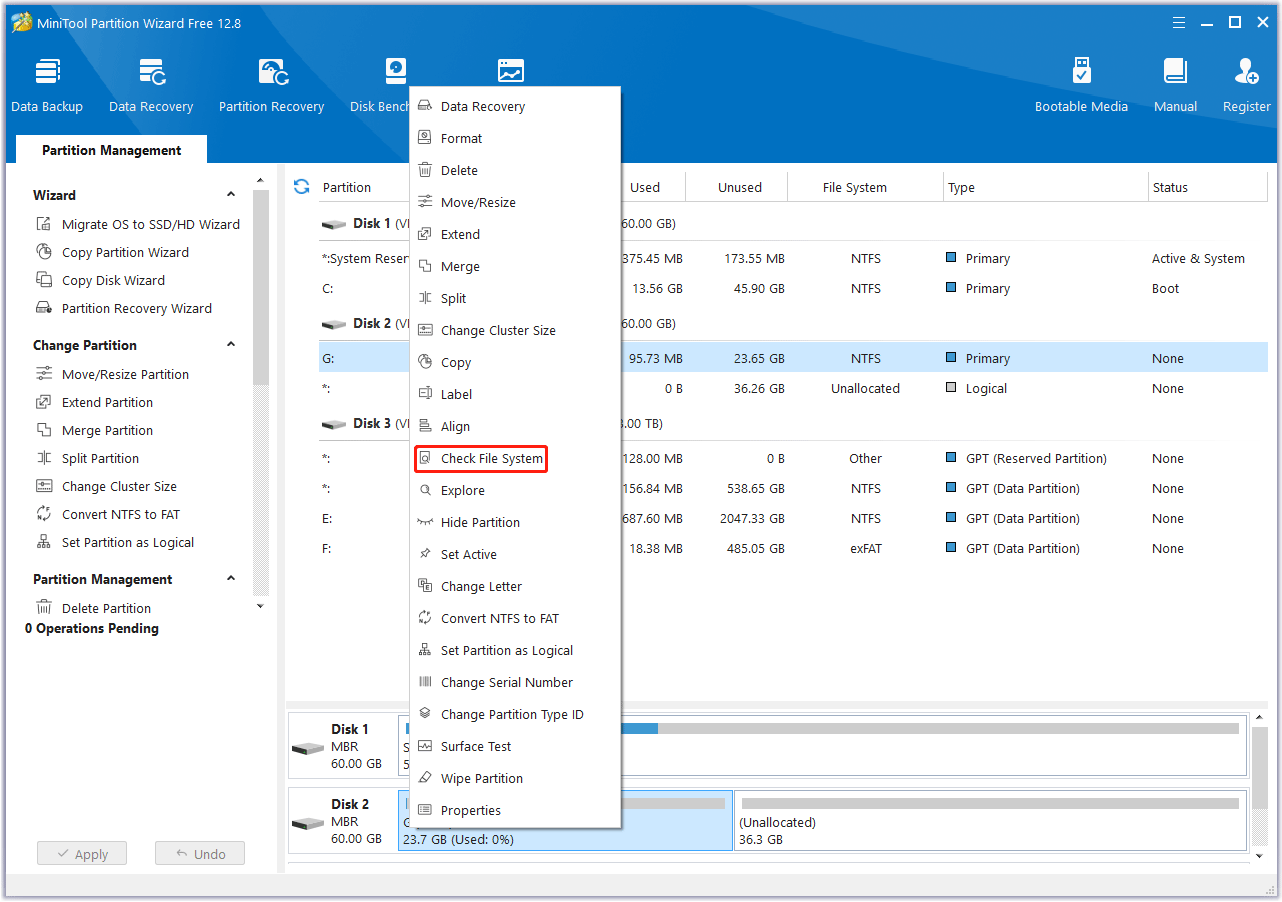Image resolution: width=1282 pixels, height=902 pixels.
Task: Click the Undo button
Action: [200, 854]
